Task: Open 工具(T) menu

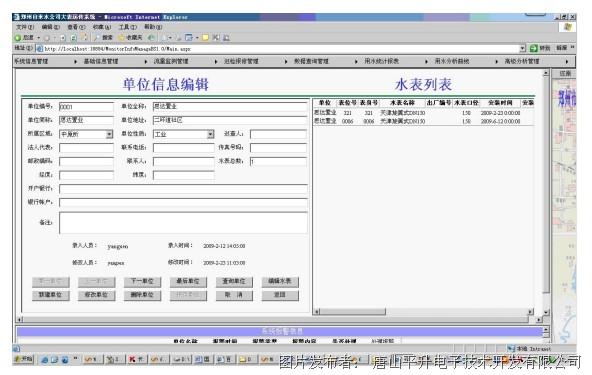Action: [128, 27]
